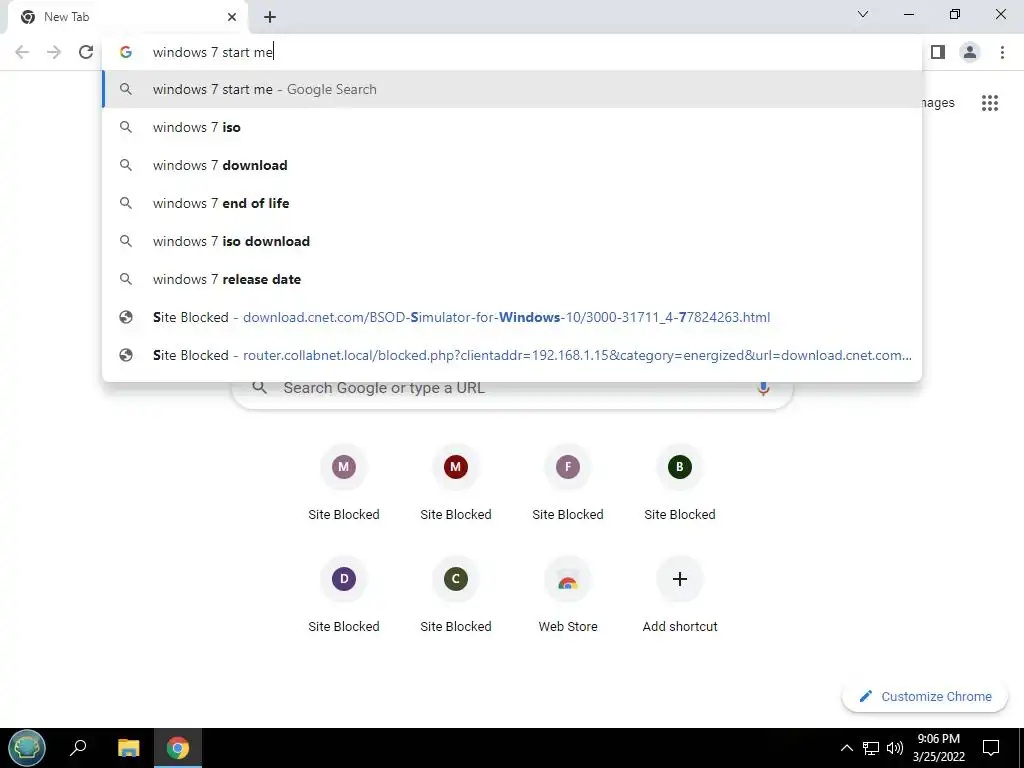Open the clock showing 9:06 PM
Screen dimensions: 1024x768
938,748
